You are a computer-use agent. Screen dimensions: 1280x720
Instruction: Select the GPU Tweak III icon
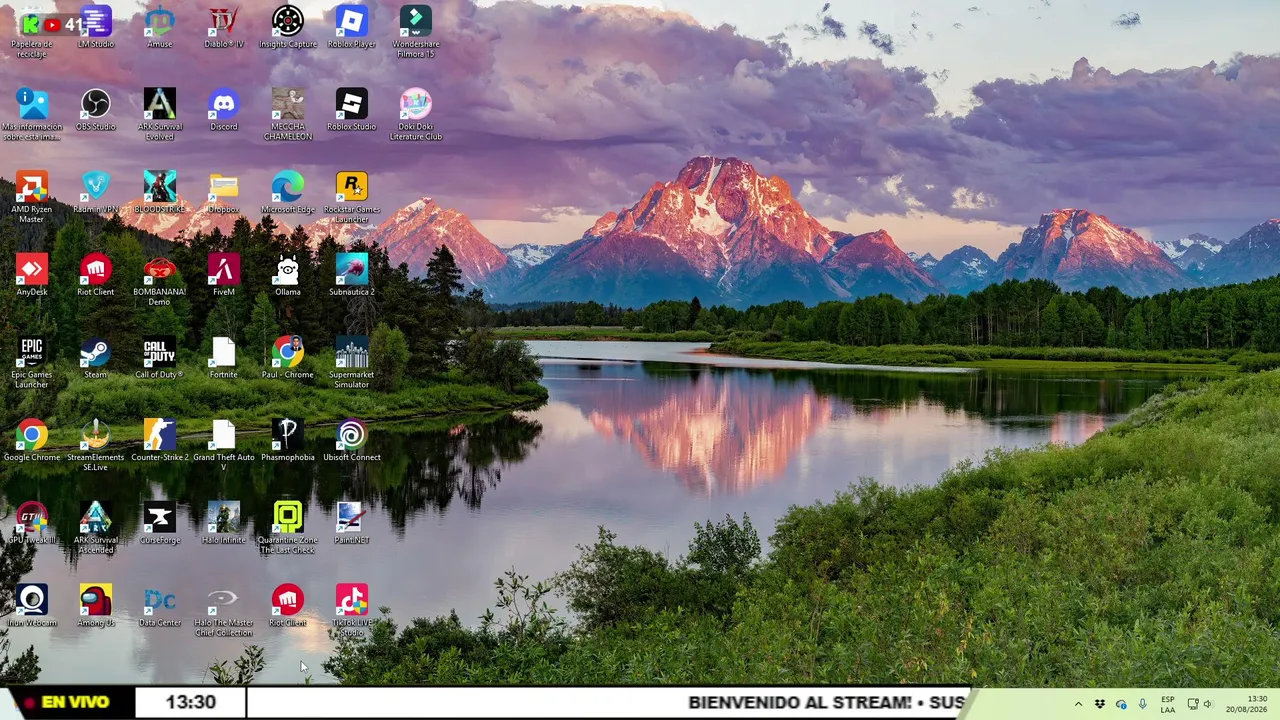(32, 524)
